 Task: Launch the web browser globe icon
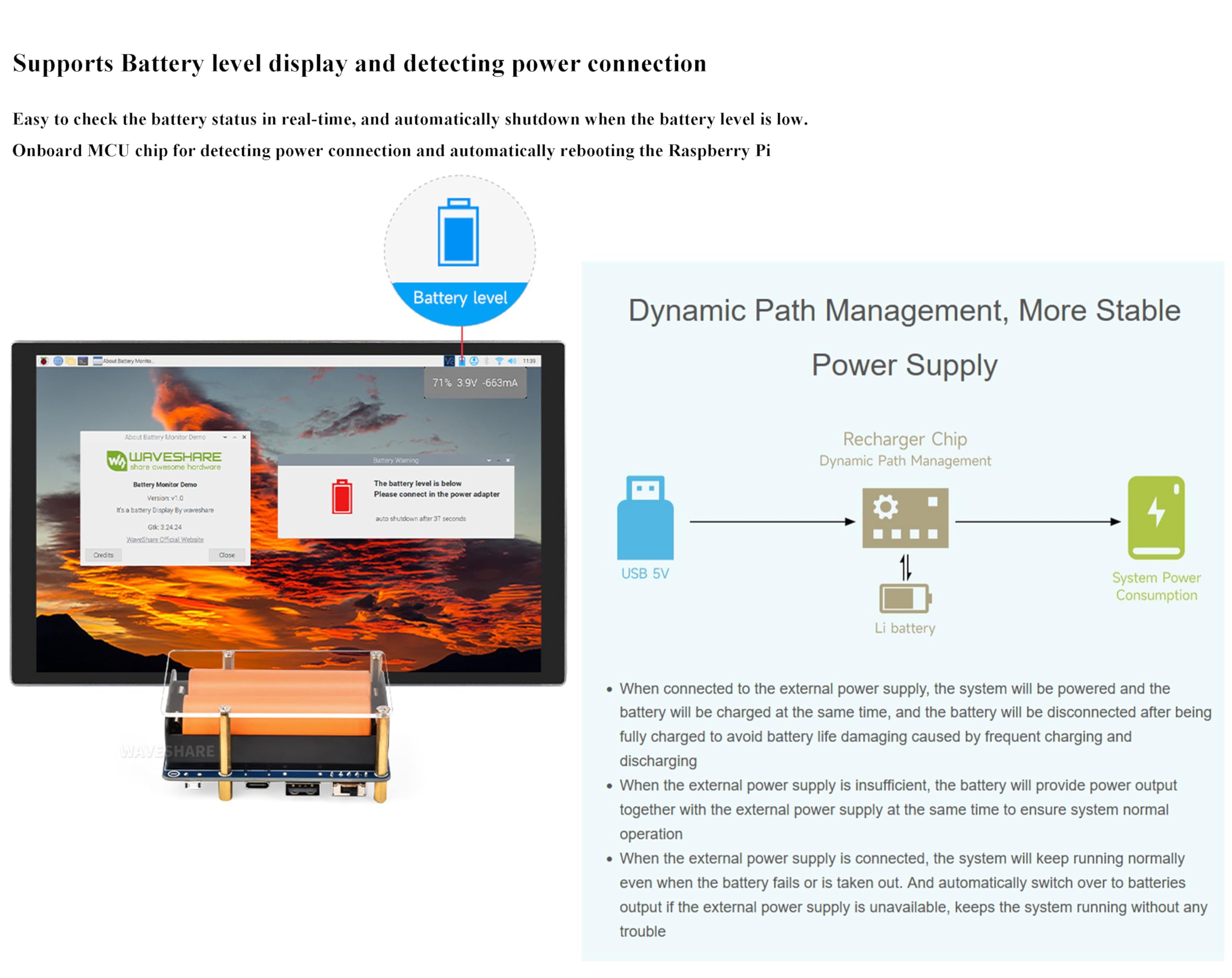point(58,361)
